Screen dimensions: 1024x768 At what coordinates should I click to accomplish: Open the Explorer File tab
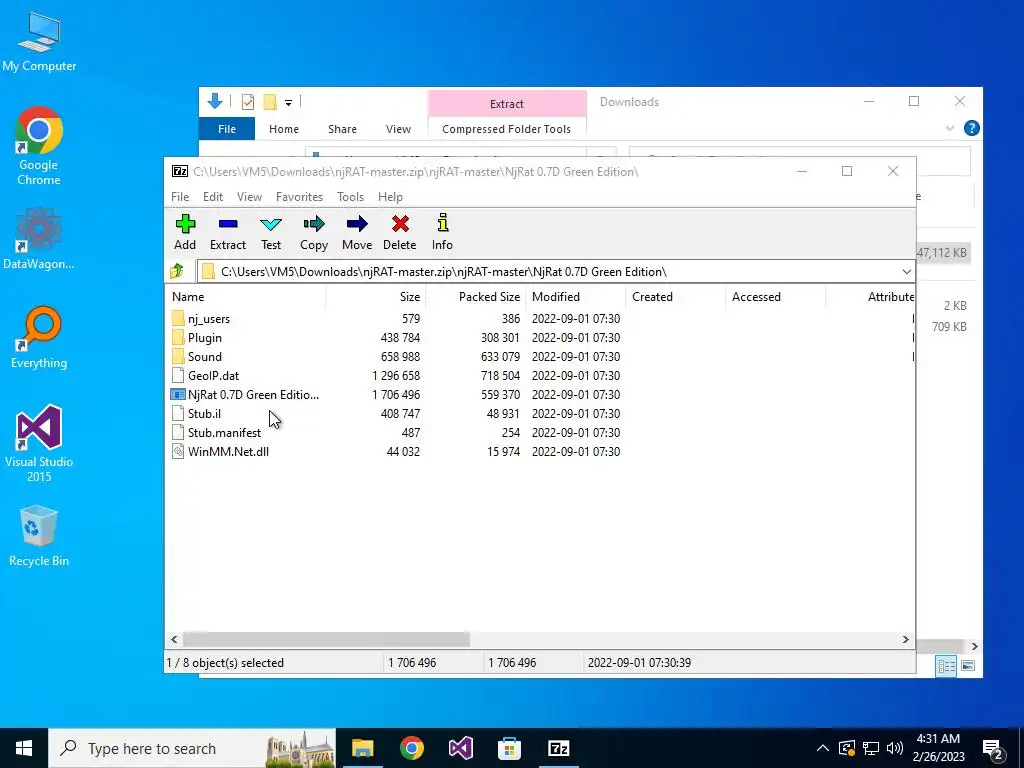pyautogui.click(x=227, y=129)
